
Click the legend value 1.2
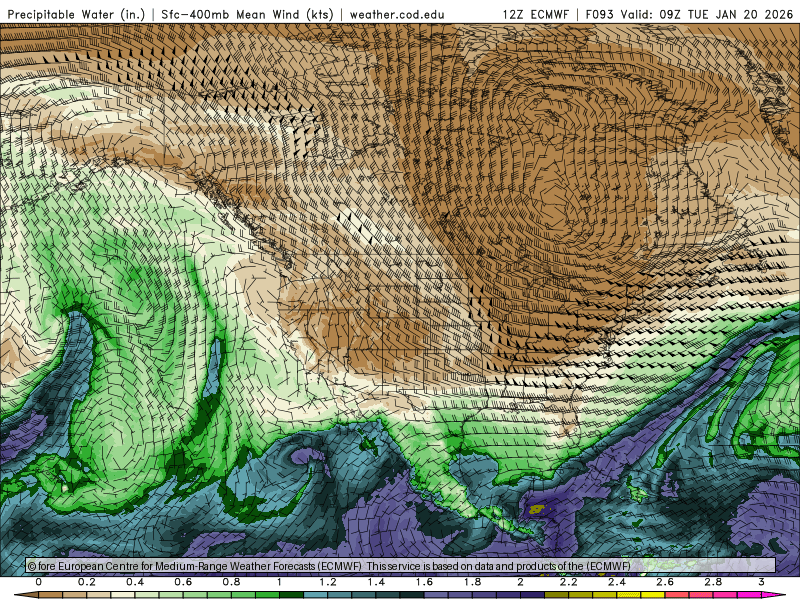point(328,582)
